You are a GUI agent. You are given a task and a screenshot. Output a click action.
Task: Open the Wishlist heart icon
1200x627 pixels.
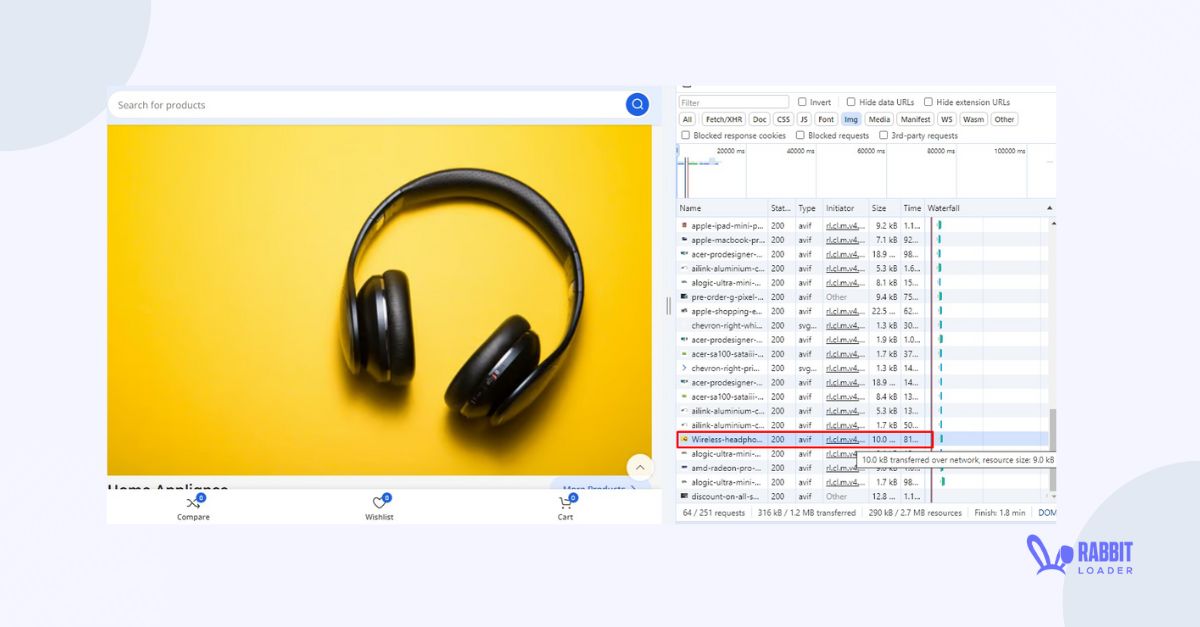point(379,504)
